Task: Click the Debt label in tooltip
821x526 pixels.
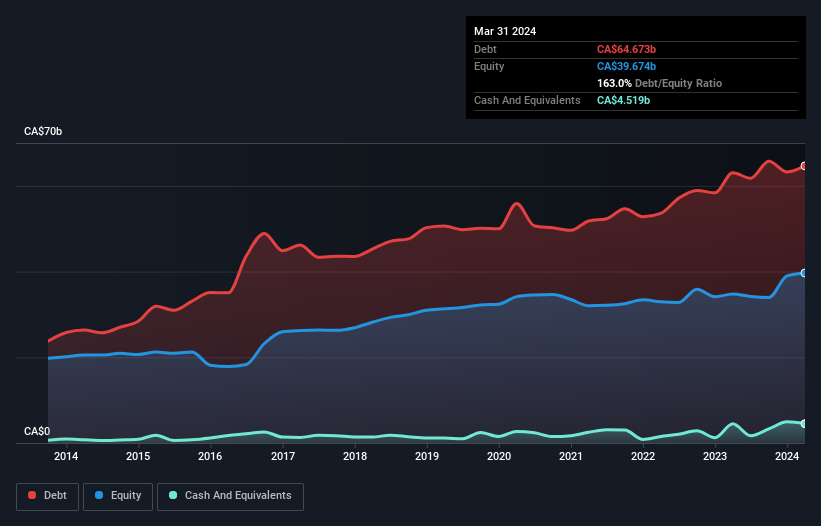Action: click(485, 49)
